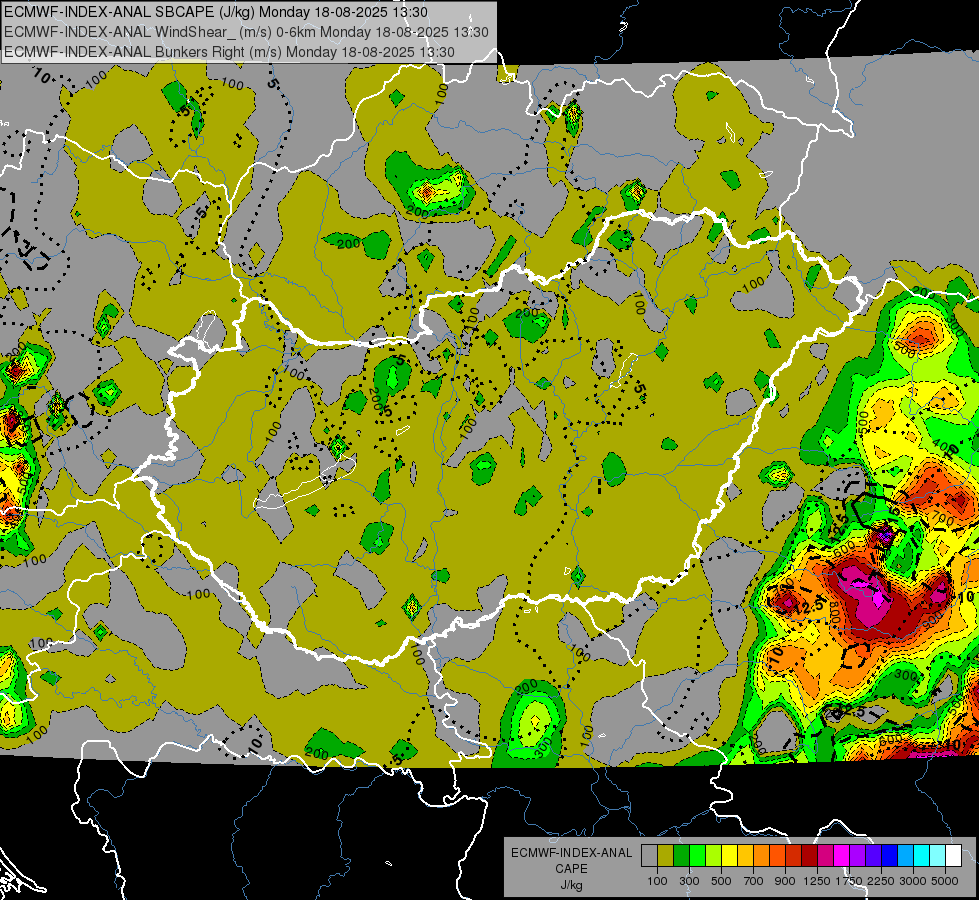Viewport: 979px width, 900px height.
Task: Select the bright magenta legend swatch
Action: [x=842, y=856]
